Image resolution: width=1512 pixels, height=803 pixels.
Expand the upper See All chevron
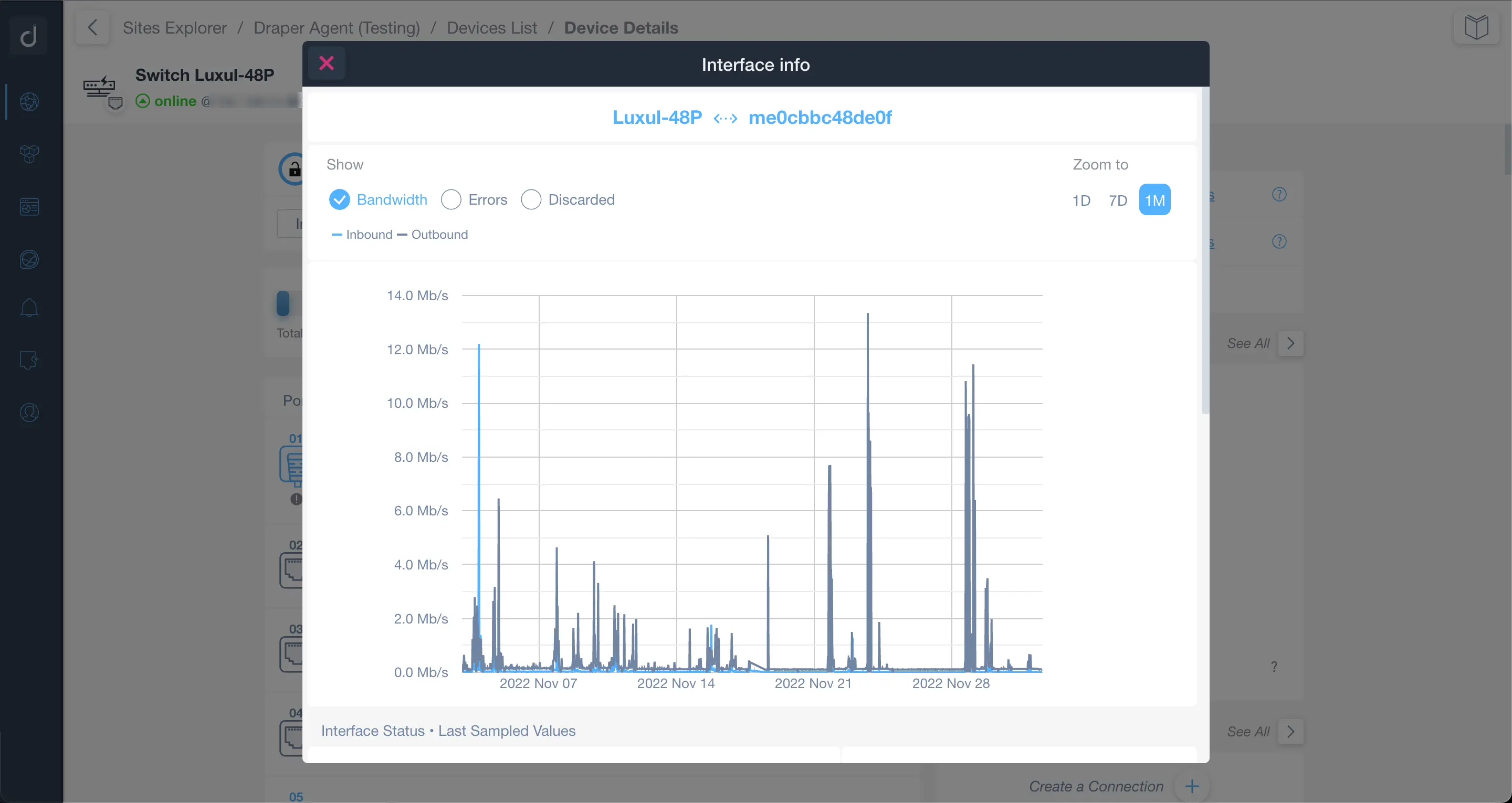pos(1290,343)
